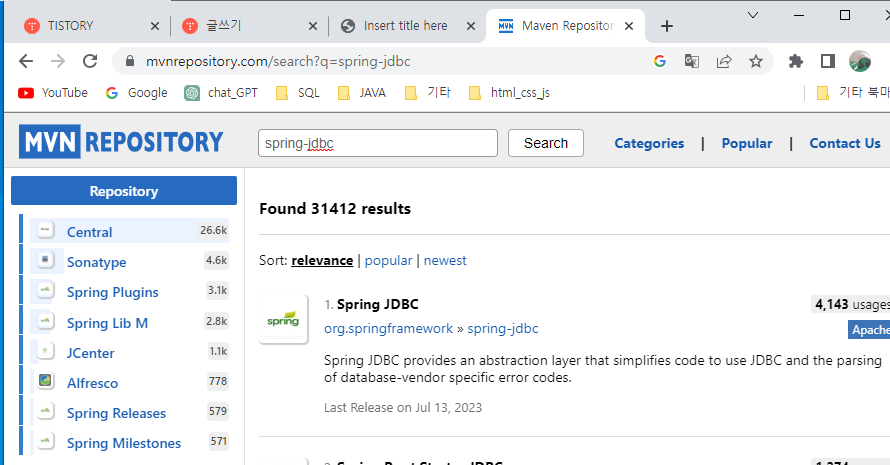This screenshot has width=890, height=465.
Task: Open the Categories link
Action: coord(649,143)
